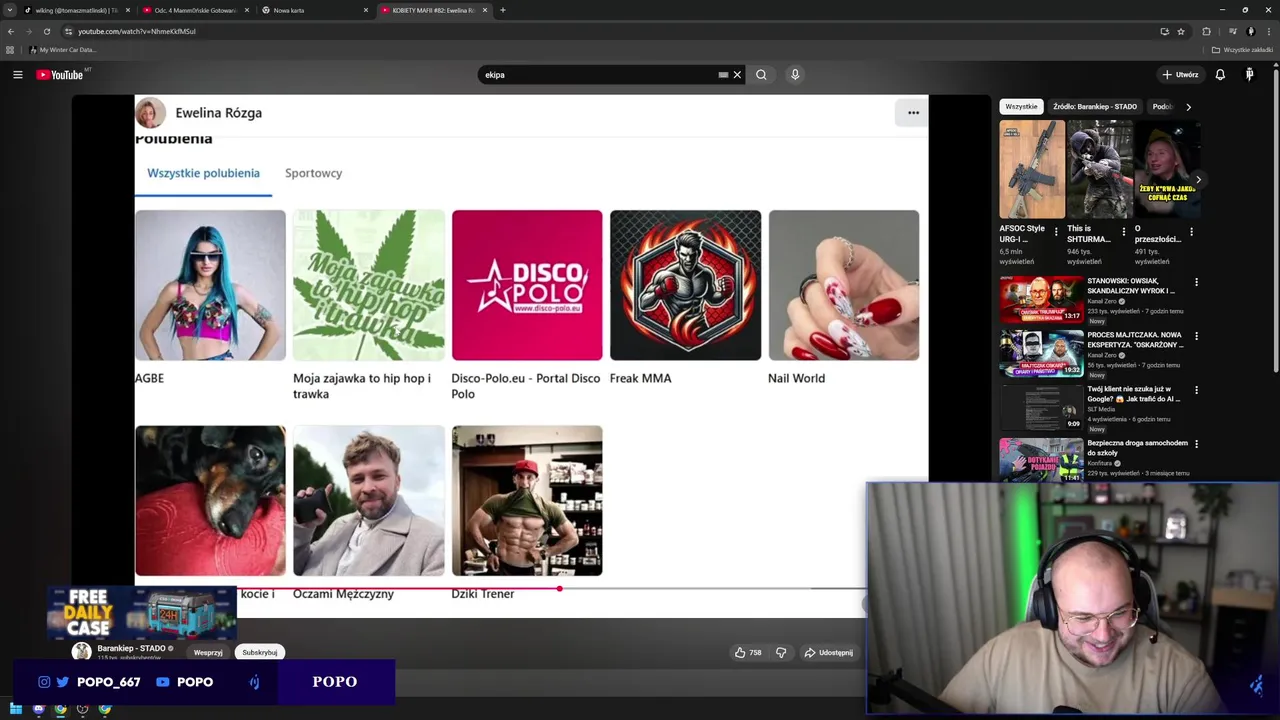1280x720 pixels.
Task: Open the Barankiep channel avatar
Action: click(81, 652)
